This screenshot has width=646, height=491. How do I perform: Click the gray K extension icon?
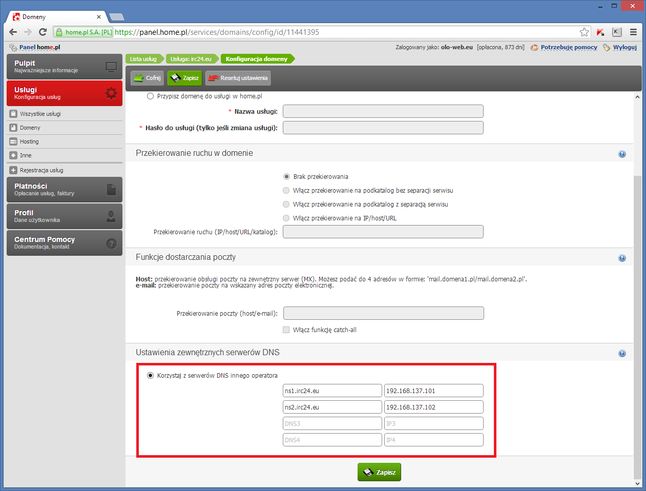(x=617, y=32)
